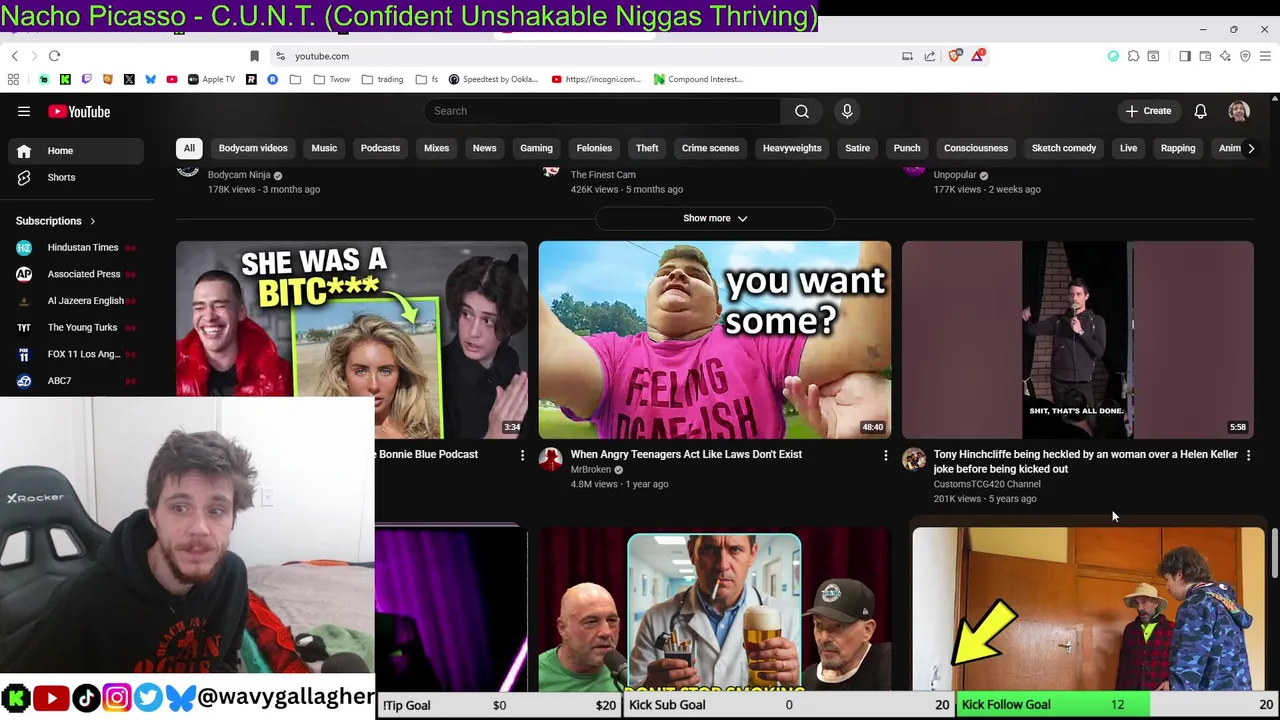
Task: Select the All filter chip
Action: click(x=189, y=148)
